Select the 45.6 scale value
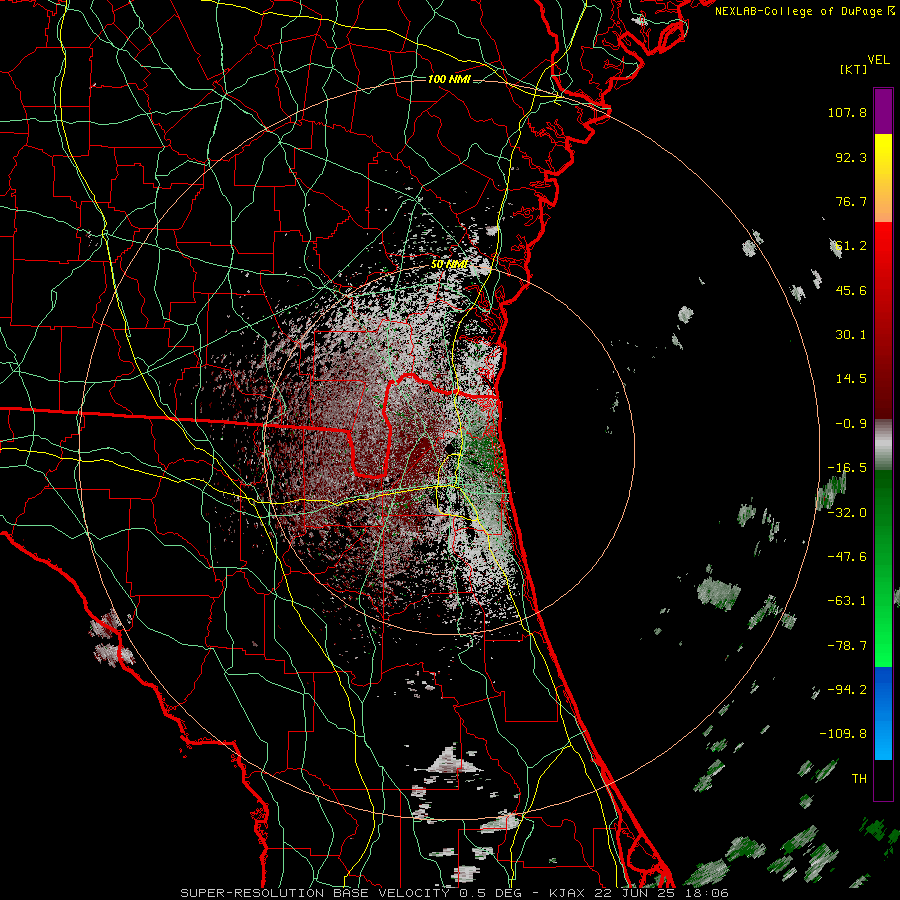The image size is (900, 900). pos(851,290)
